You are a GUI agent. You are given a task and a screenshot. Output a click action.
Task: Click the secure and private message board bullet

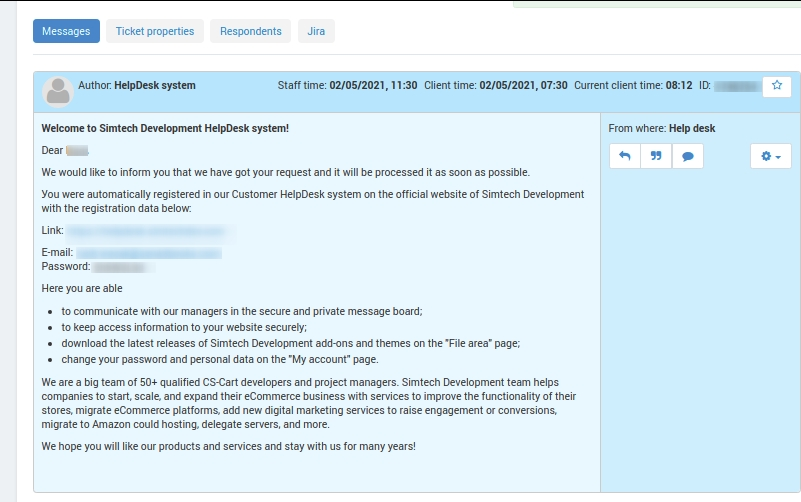tap(242, 312)
